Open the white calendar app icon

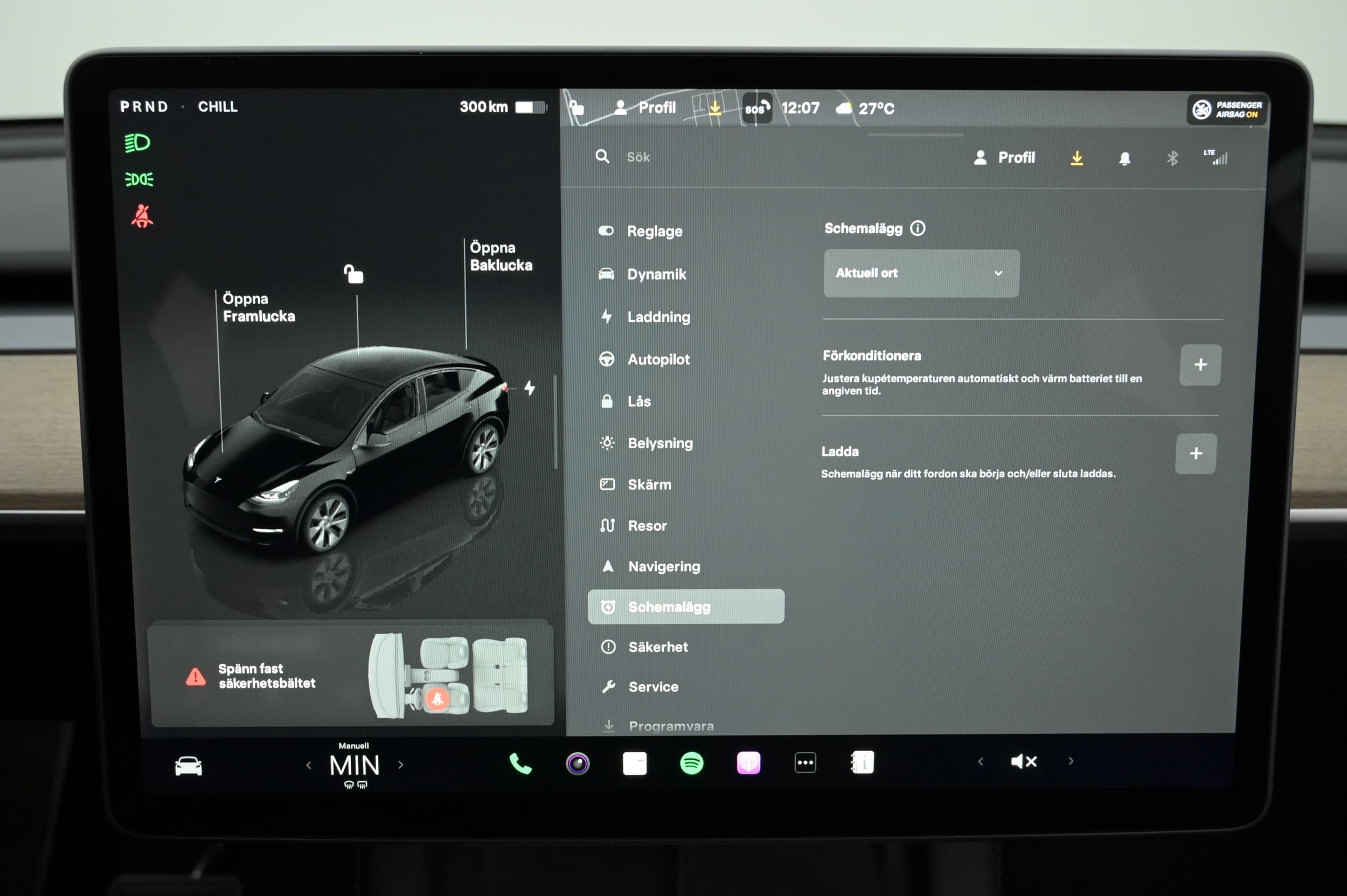634,763
